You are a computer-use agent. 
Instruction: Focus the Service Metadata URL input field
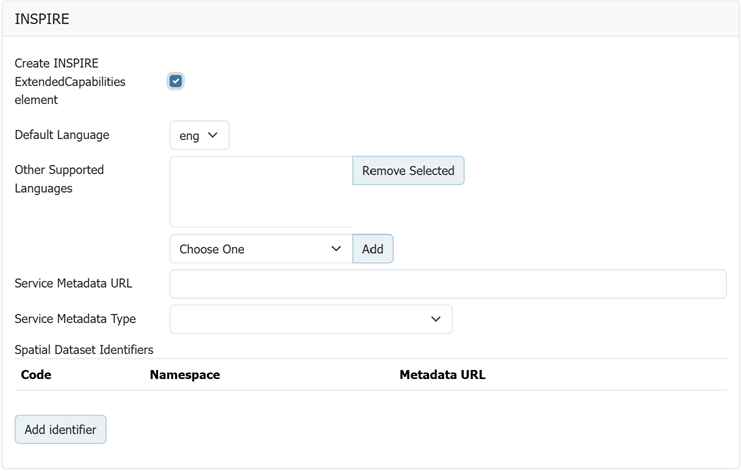[448, 284]
